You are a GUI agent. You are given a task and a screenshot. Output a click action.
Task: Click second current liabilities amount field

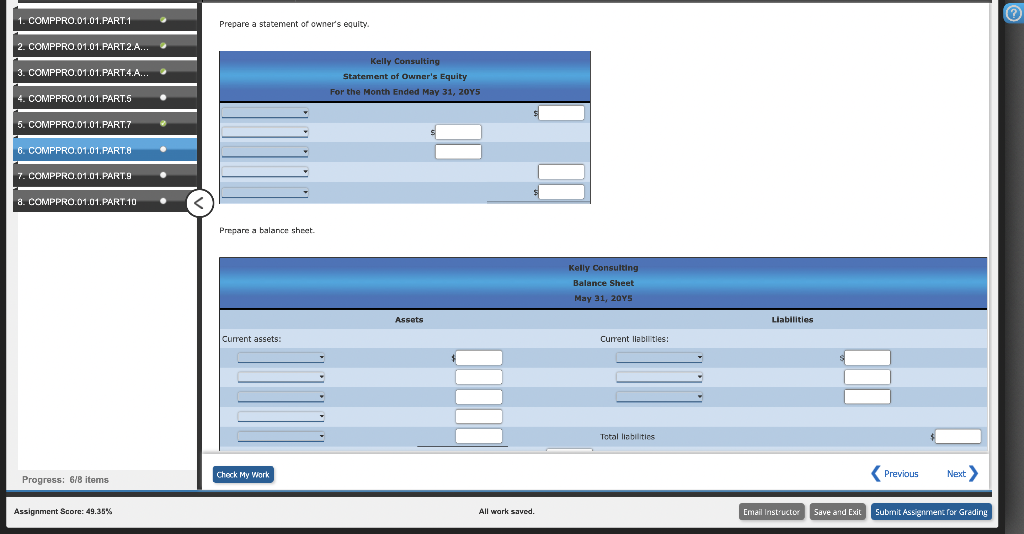pyautogui.click(x=867, y=377)
